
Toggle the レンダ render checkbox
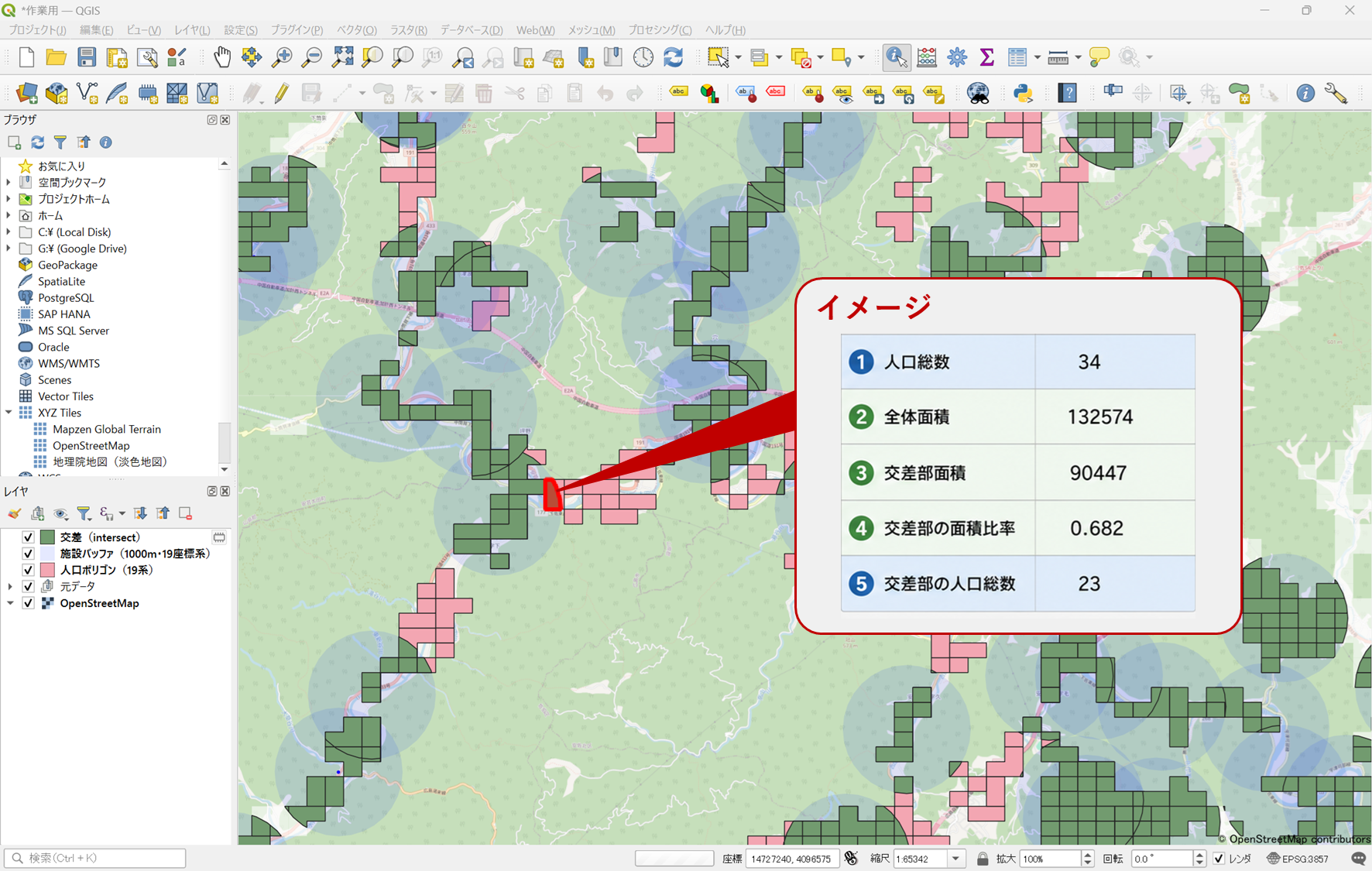click(1219, 859)
